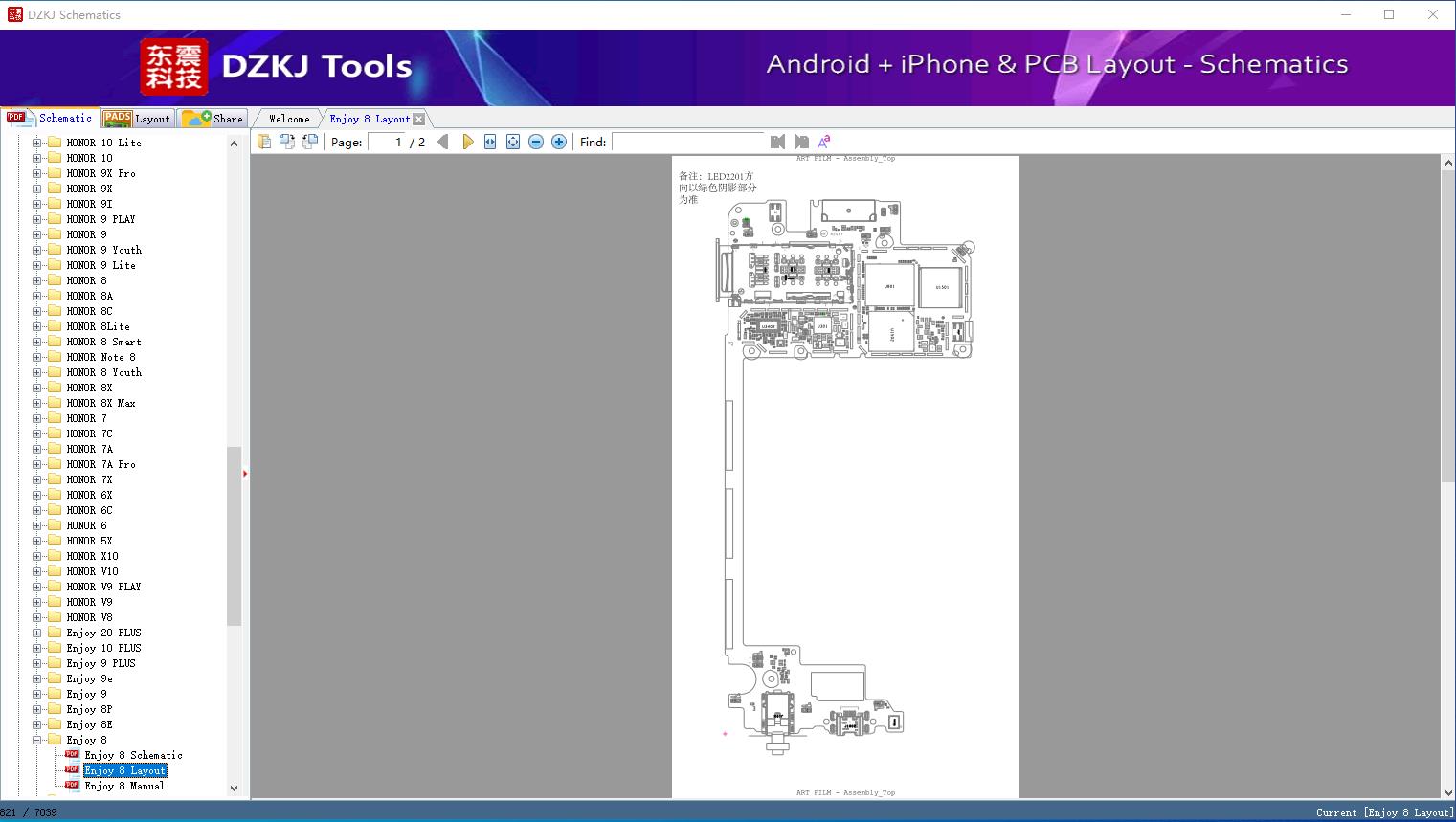The width and height of the screenshot is (1456, 822).
Task: Select the Enjoy 8 Layout document tab
Action: (370, 119)
